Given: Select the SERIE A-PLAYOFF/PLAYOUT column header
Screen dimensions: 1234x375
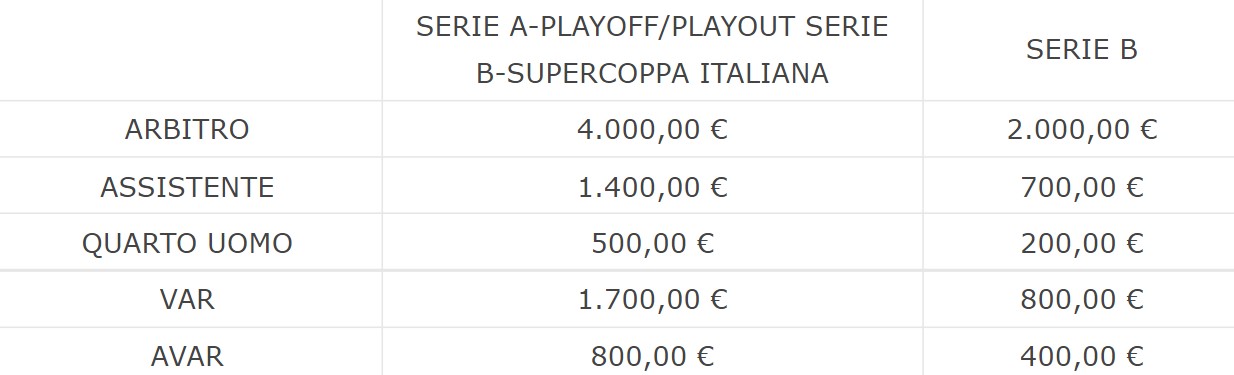Looking at the screenshot, I should pos(652,50).
